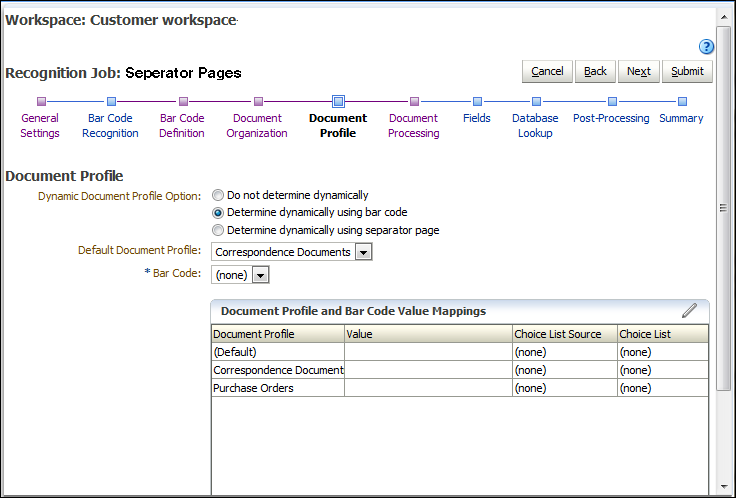Viewport: 736px width, 498px height.
Task: Click the Choice List column header
Action: pyautogui.click(x=663, y=334)
